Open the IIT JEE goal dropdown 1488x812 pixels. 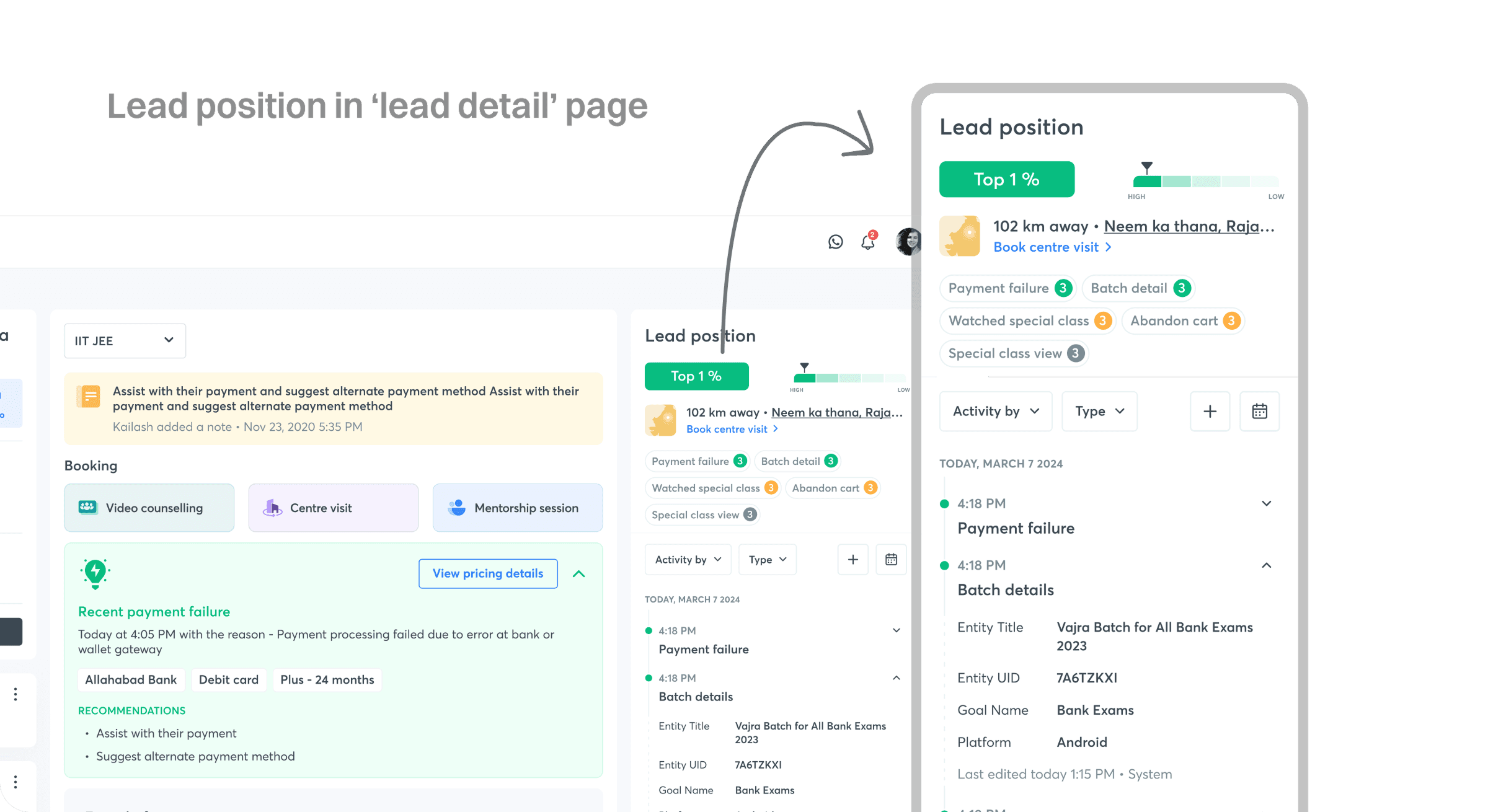[x=125, y=340]
